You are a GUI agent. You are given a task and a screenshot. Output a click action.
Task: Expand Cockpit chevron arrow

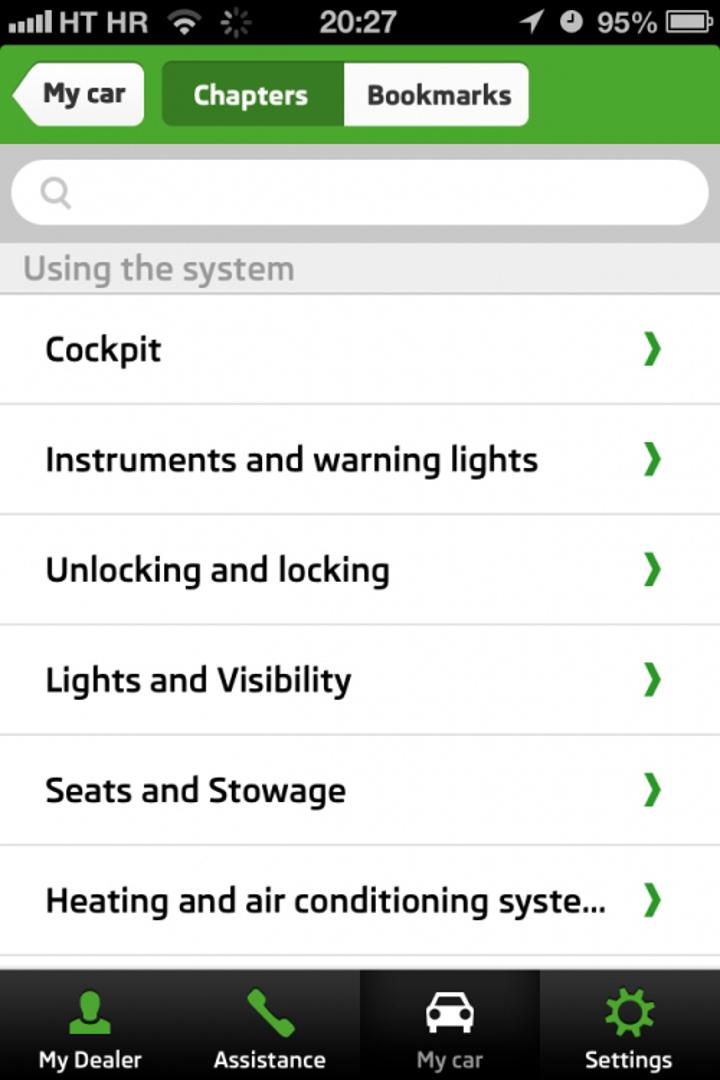tap(652, 349)
